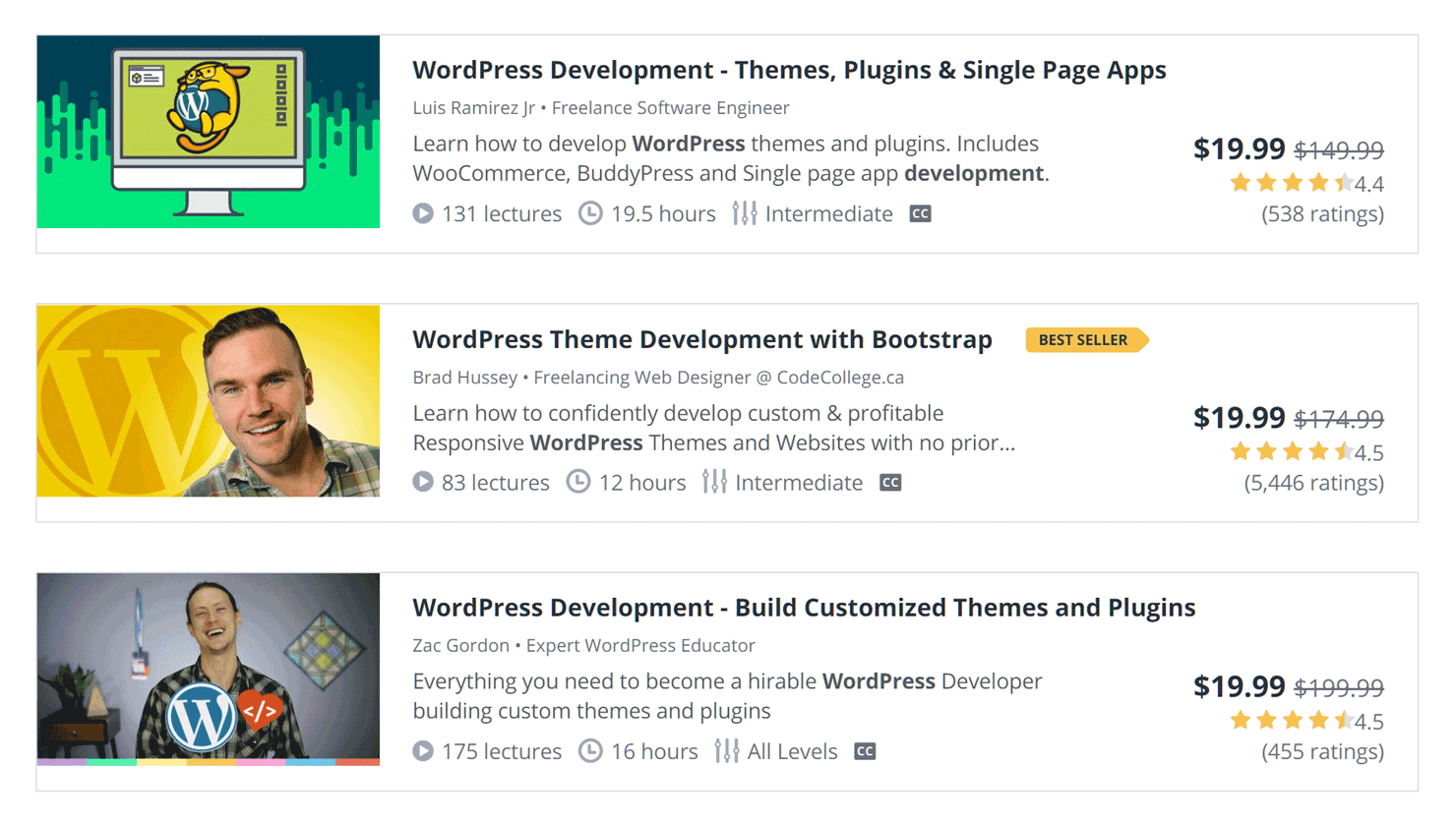Open WordPress Theme Development with Bootstrap title
The height and width of the screenshot is (825, 1456).
[702, 339]
